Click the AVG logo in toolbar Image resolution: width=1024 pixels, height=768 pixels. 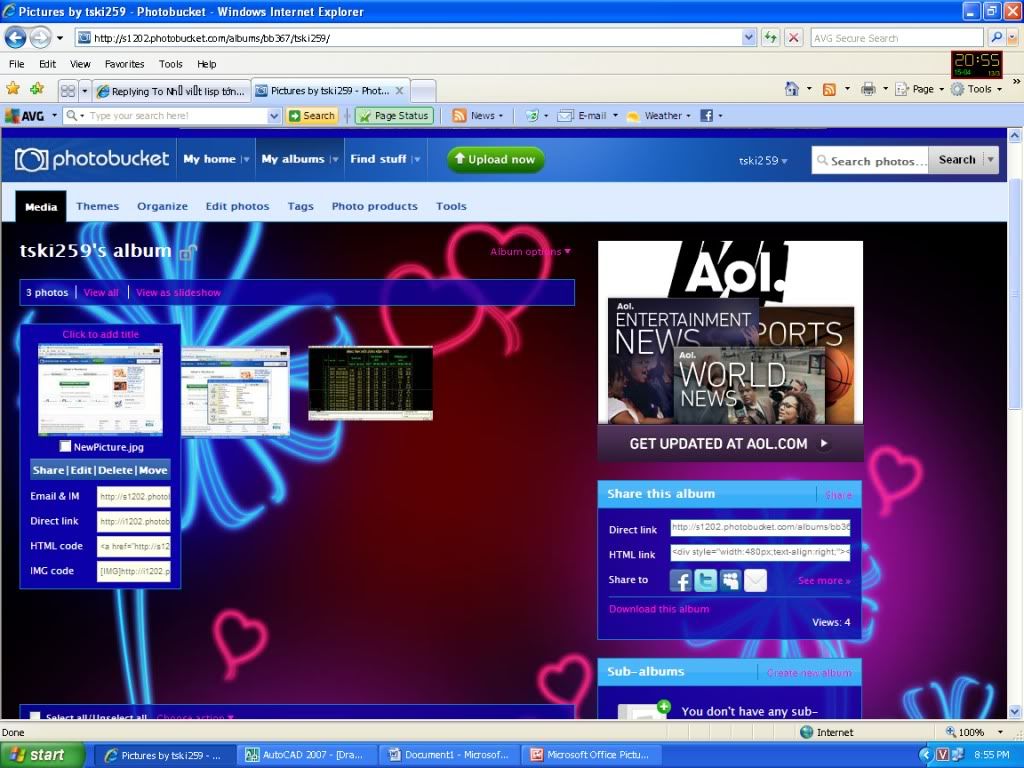pos(25,116)
